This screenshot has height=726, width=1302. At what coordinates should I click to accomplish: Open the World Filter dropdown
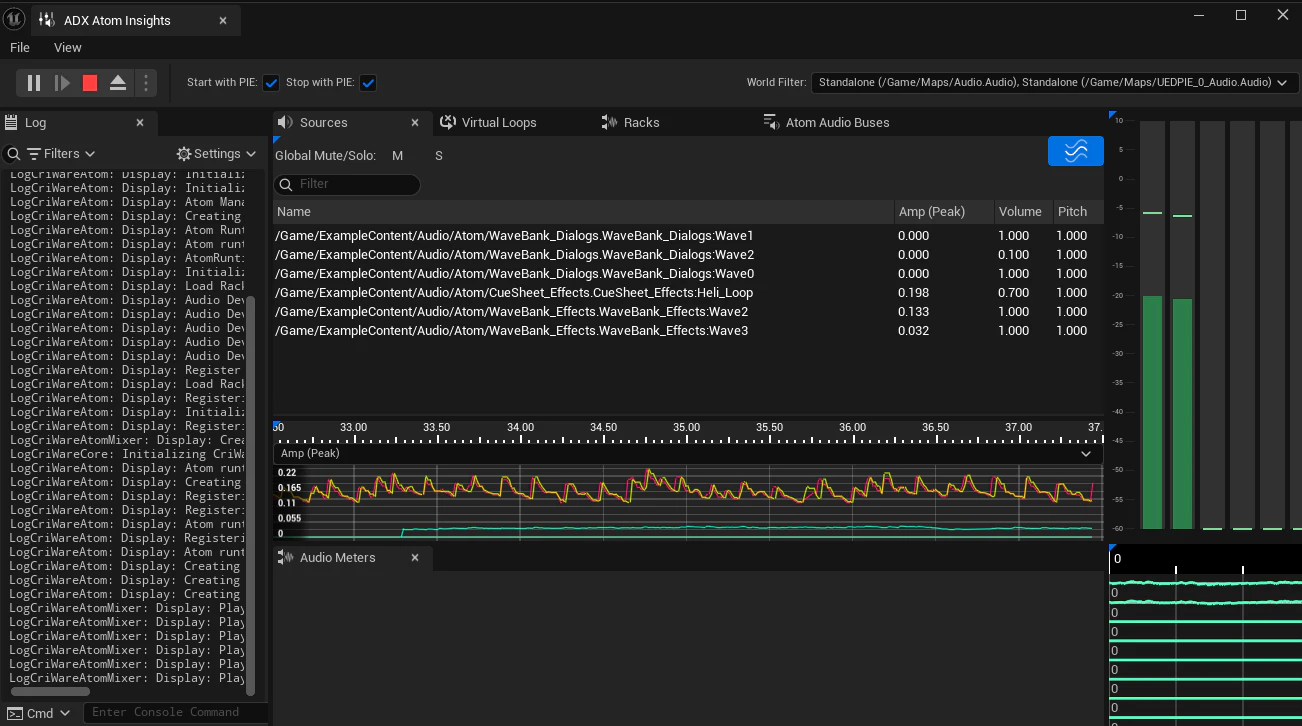click(1055, 83)
